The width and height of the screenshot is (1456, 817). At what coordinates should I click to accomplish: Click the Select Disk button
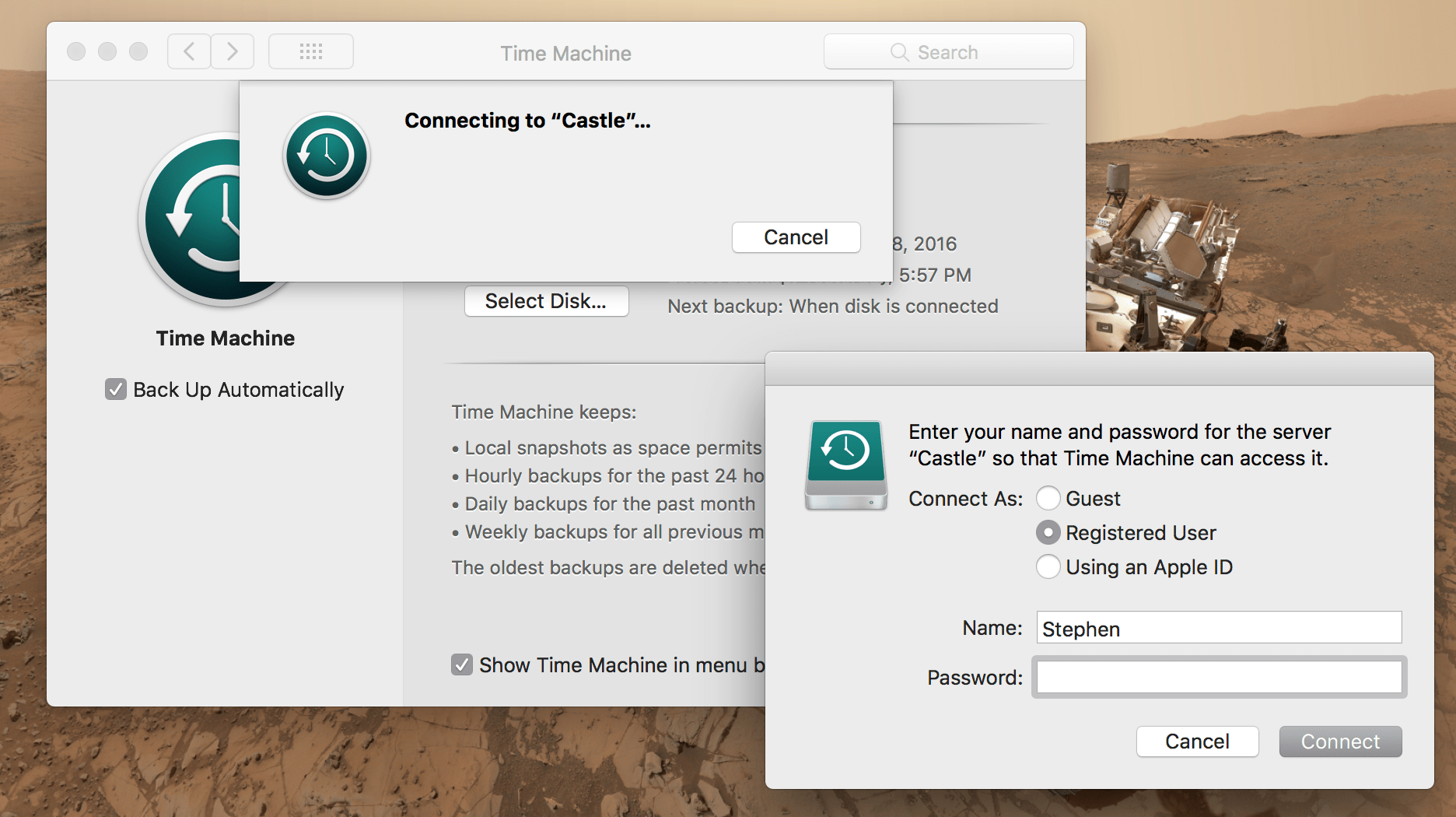tap(546, 301)
